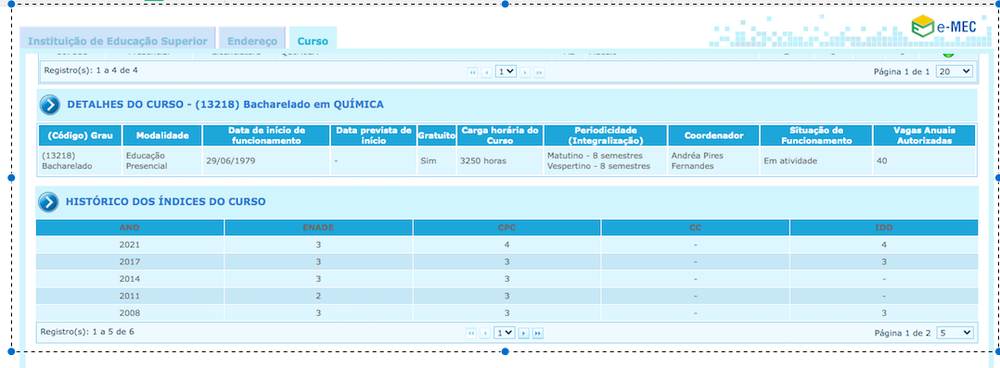
Task: Select the 2021 row in índices table
Action: pos(506,244)
